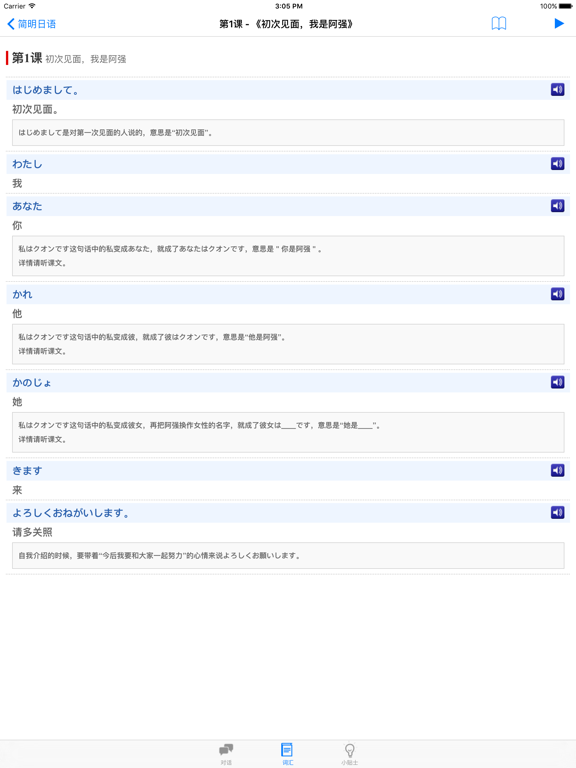Select the word きます

27,471
